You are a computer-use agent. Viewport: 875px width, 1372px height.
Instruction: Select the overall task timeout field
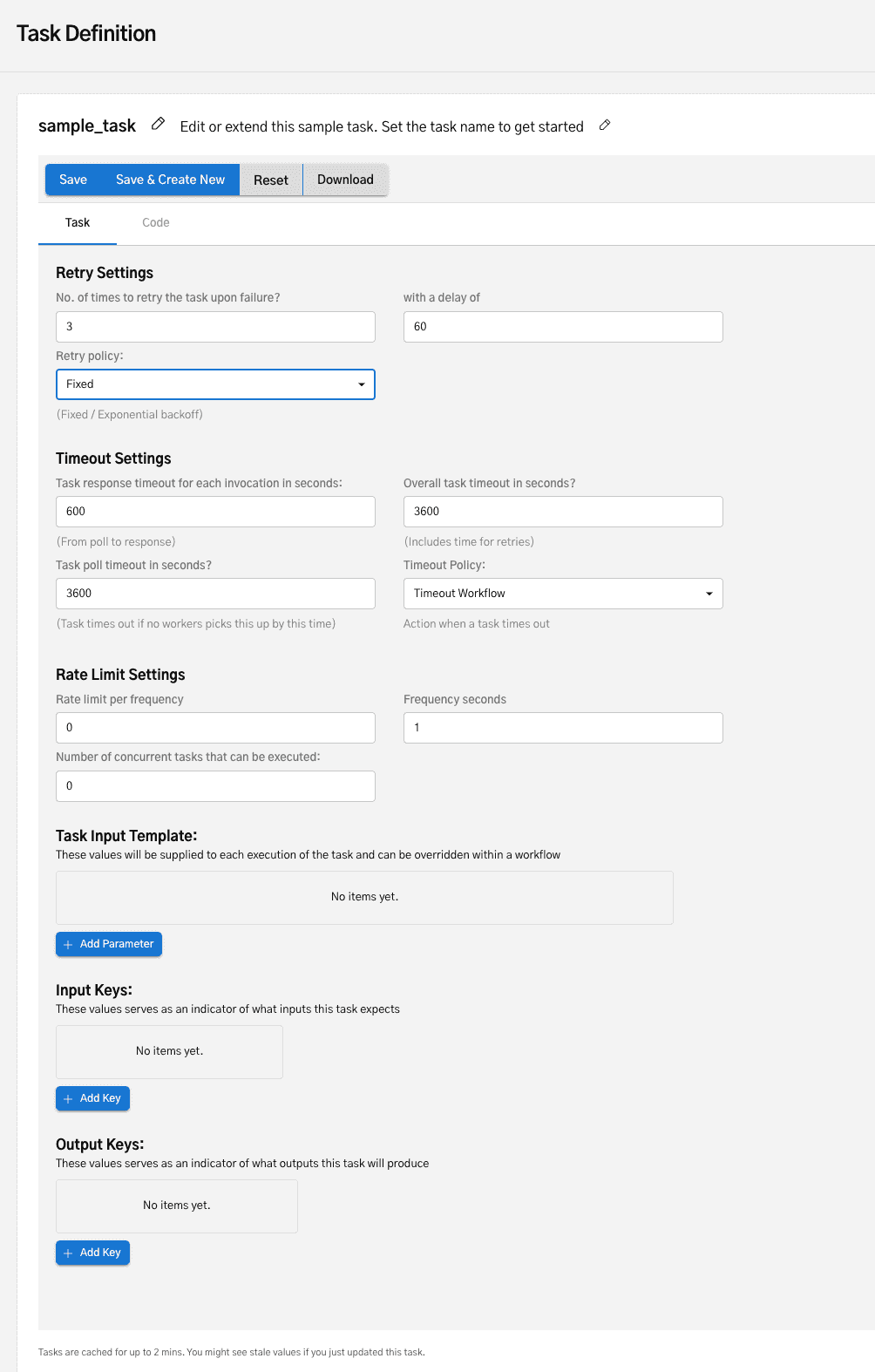click(x=563, y=512)
